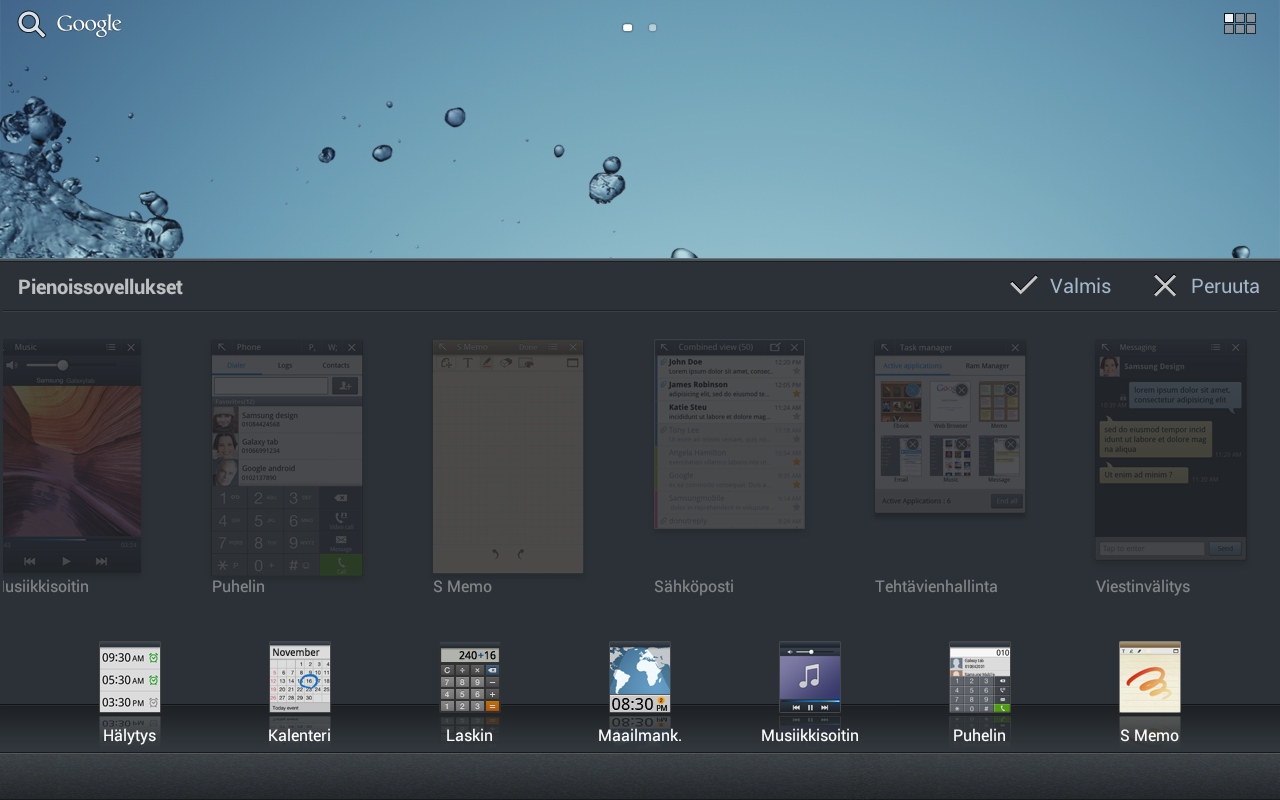This screenshot has width=1280, height=800.
Task: Confirm with the Valmis button
Action: (x=1061, y=286)
